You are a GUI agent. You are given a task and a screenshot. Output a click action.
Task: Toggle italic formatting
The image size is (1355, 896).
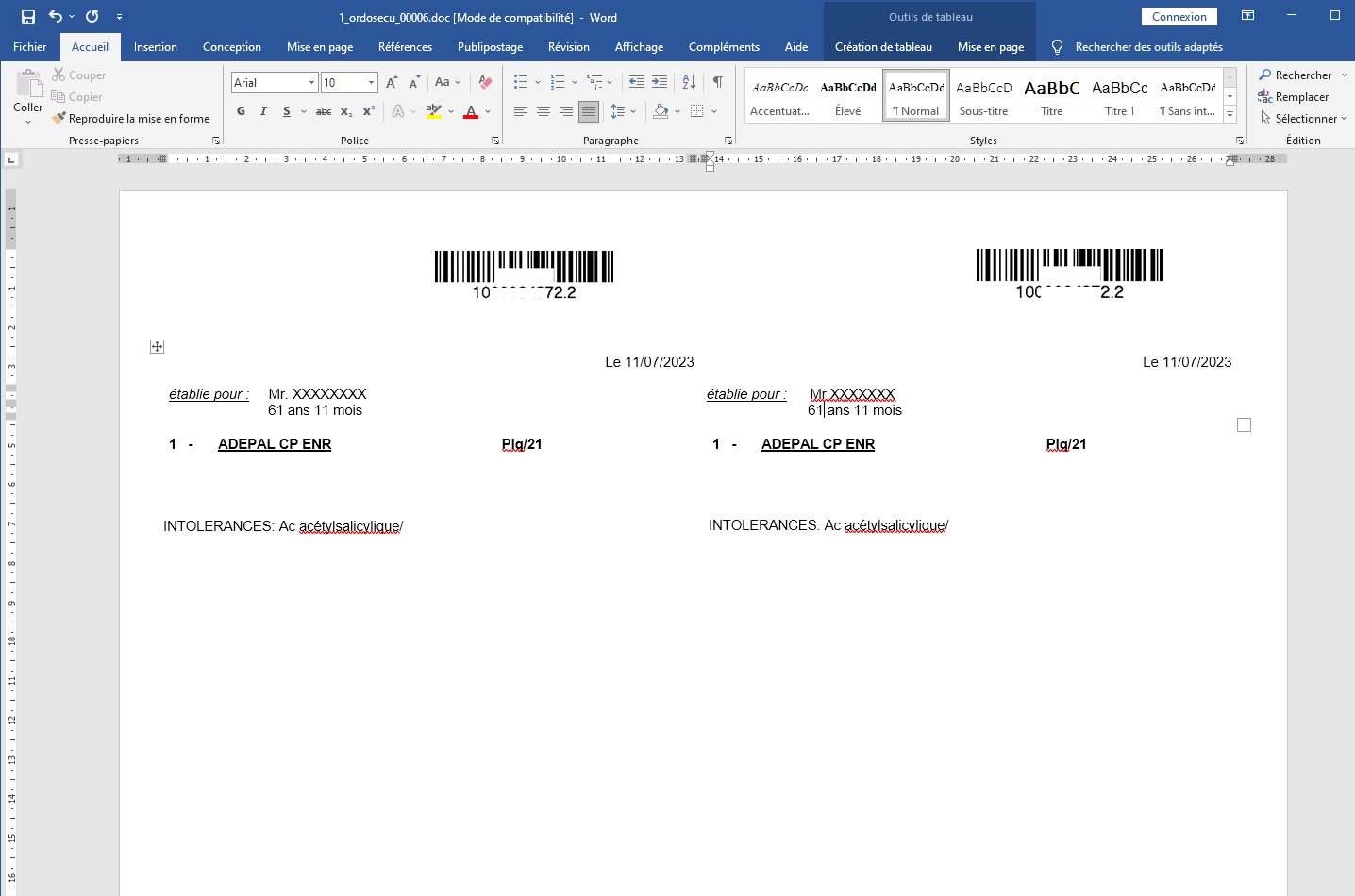(x=263, y=111)
